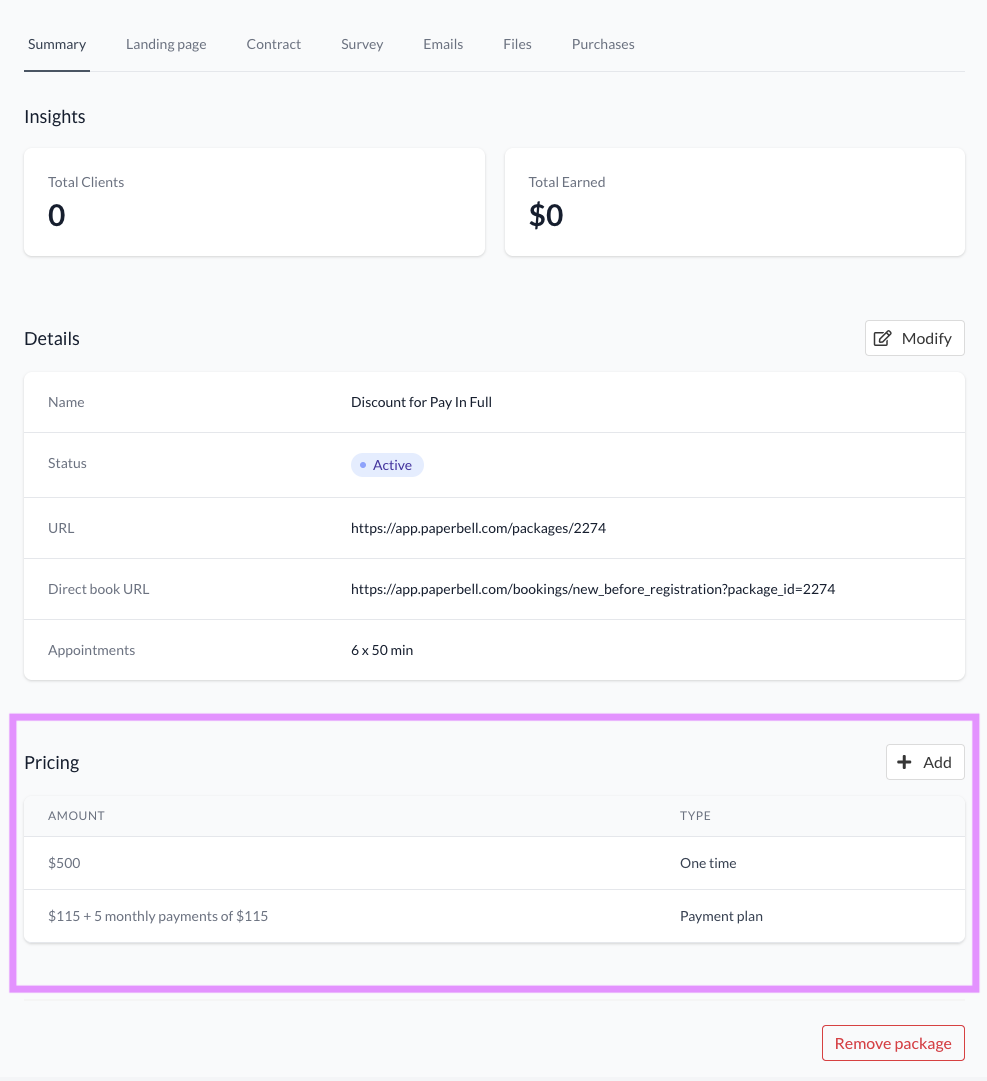Switch to the Landing page tab
987x1081 pixels.
(x=166, y=44)
